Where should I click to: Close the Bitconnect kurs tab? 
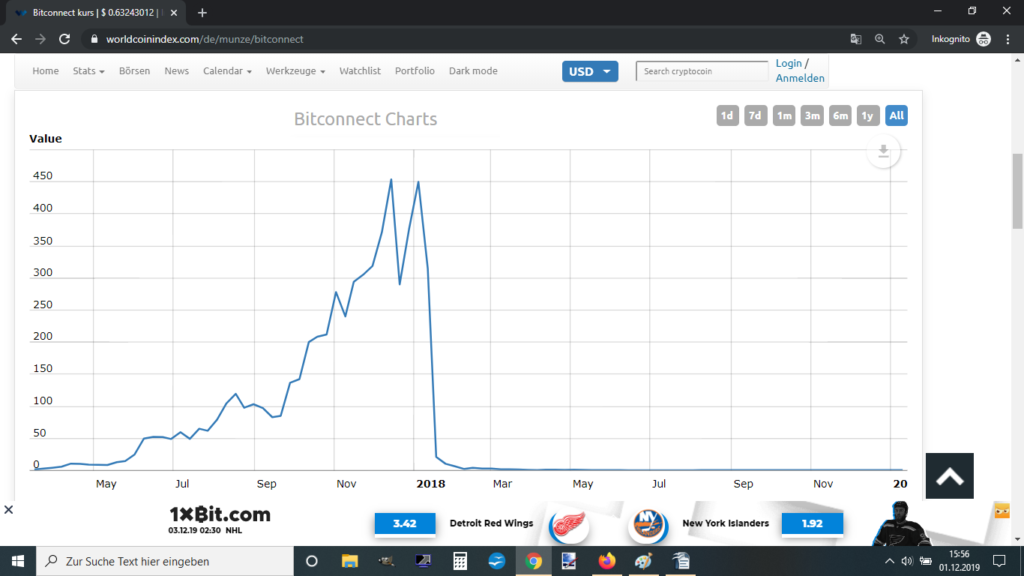(x=174, y=12)
